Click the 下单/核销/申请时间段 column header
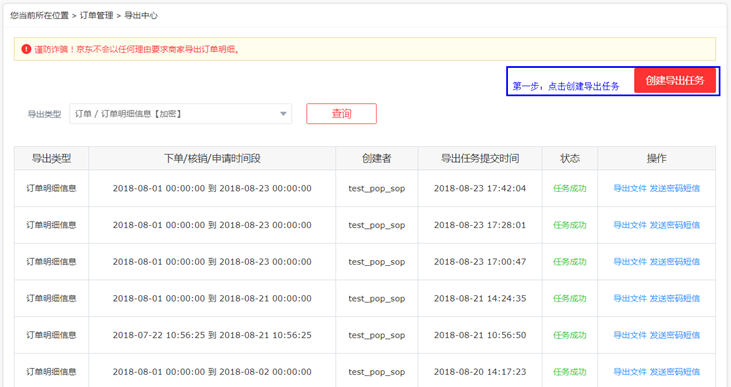731x387 pixels. click(212, 159)
